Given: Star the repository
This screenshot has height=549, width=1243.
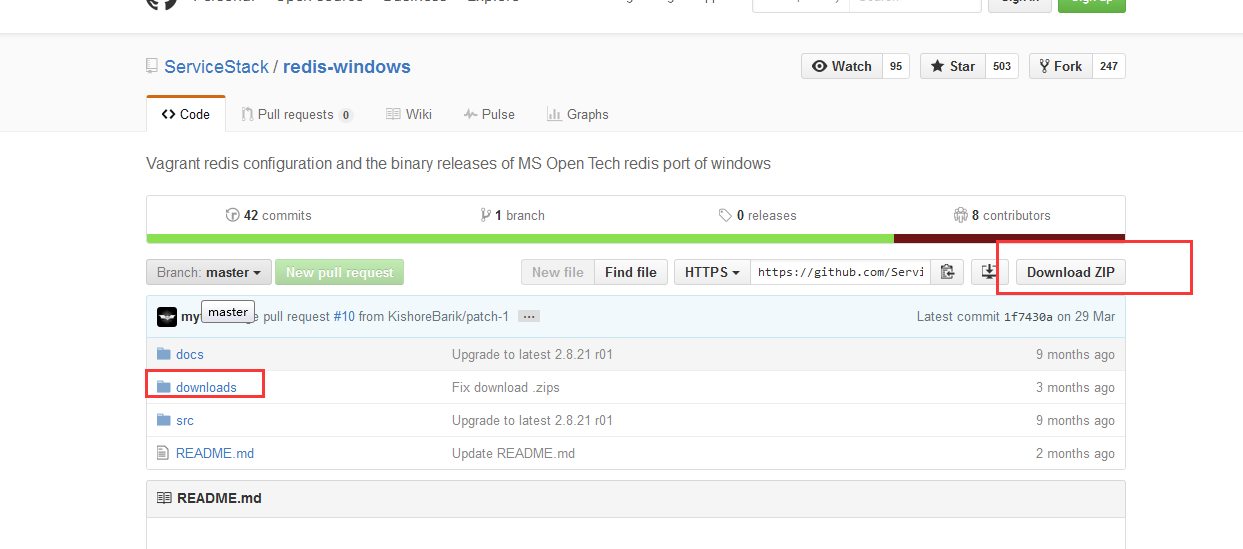Looking at the screenshot, I should point(953,66).
